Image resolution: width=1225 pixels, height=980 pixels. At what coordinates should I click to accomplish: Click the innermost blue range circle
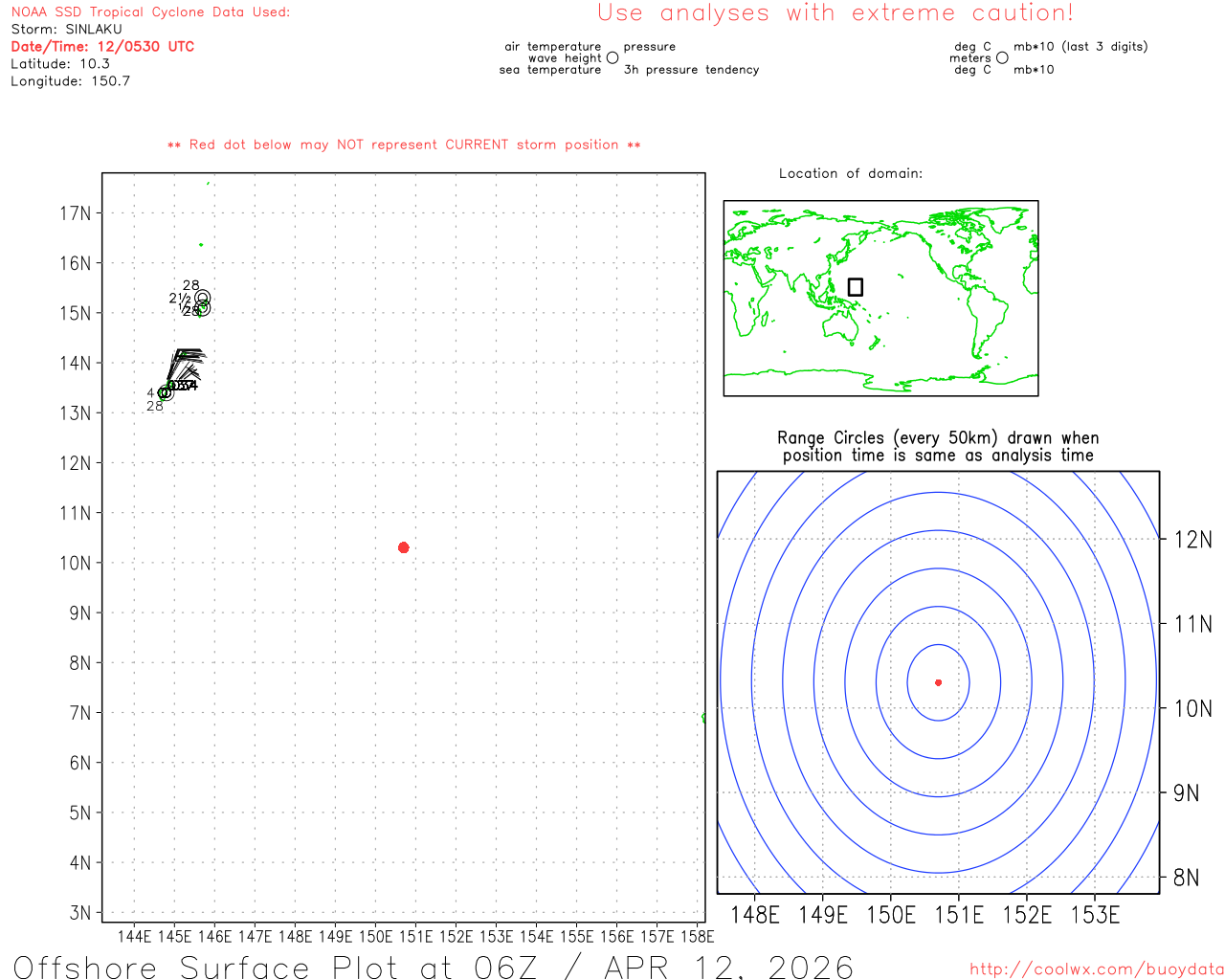pyautogui.click(x=938, y=682)
